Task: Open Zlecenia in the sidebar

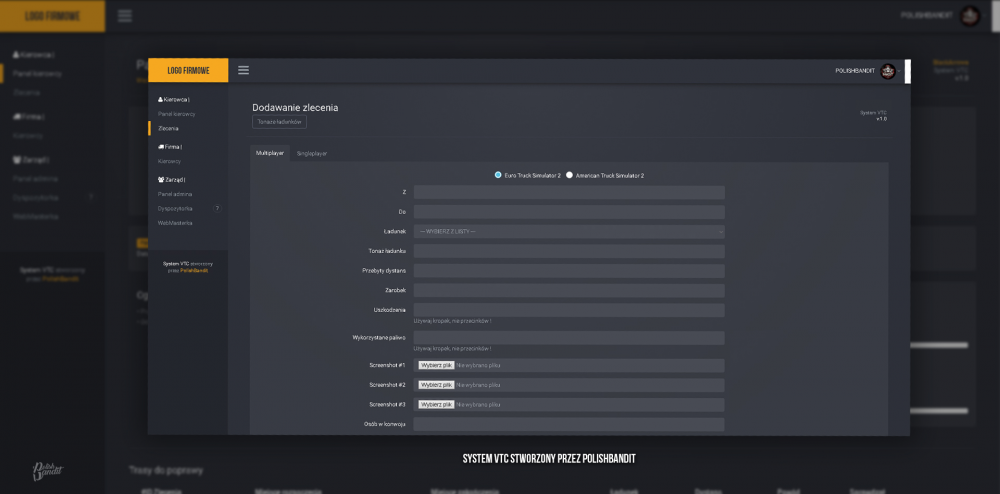Action: pyautogui.click(x=169, y=128)
